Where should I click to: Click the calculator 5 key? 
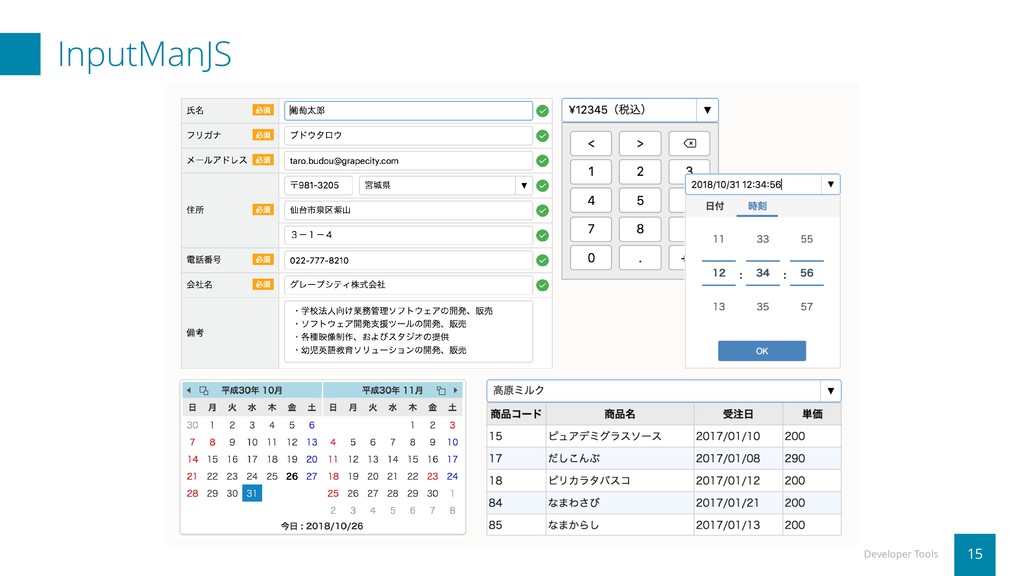pyautogui.click(x=640, y=200)
